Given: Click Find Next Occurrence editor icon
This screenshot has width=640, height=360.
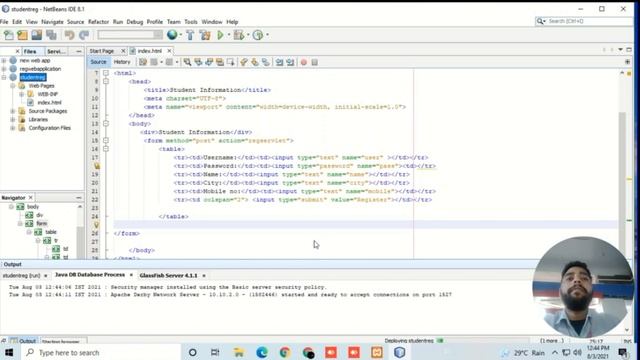Looking at the screenshot, I should pyautogui.click(x=209, y=62).
